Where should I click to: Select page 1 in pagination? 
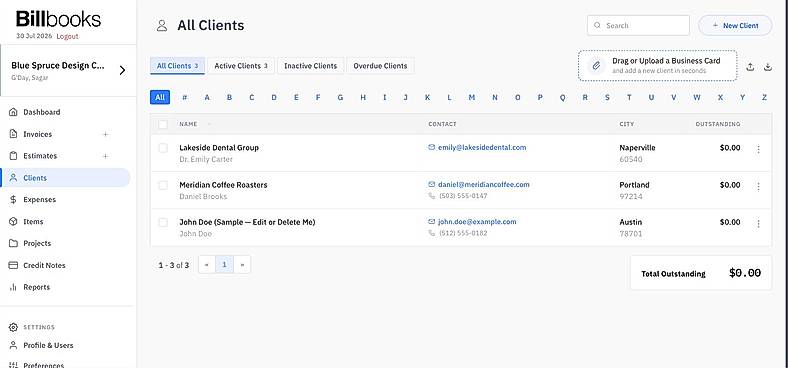[225, 264]
